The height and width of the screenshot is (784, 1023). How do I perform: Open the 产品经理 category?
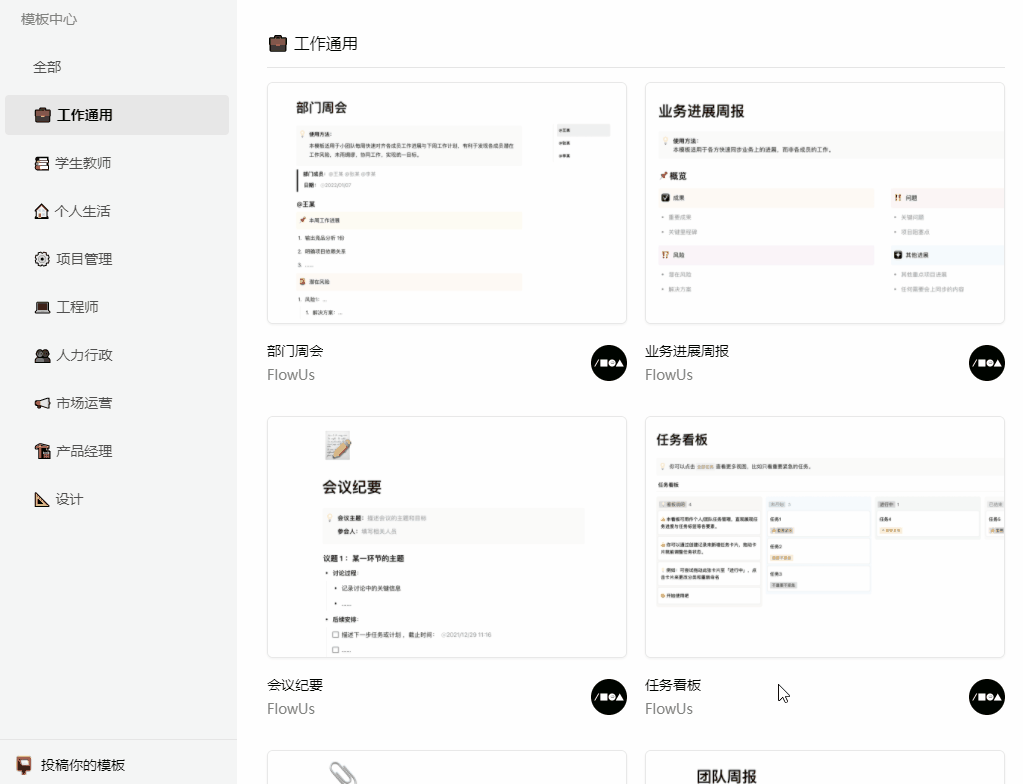pyautogui.click(x=117, y=451)
